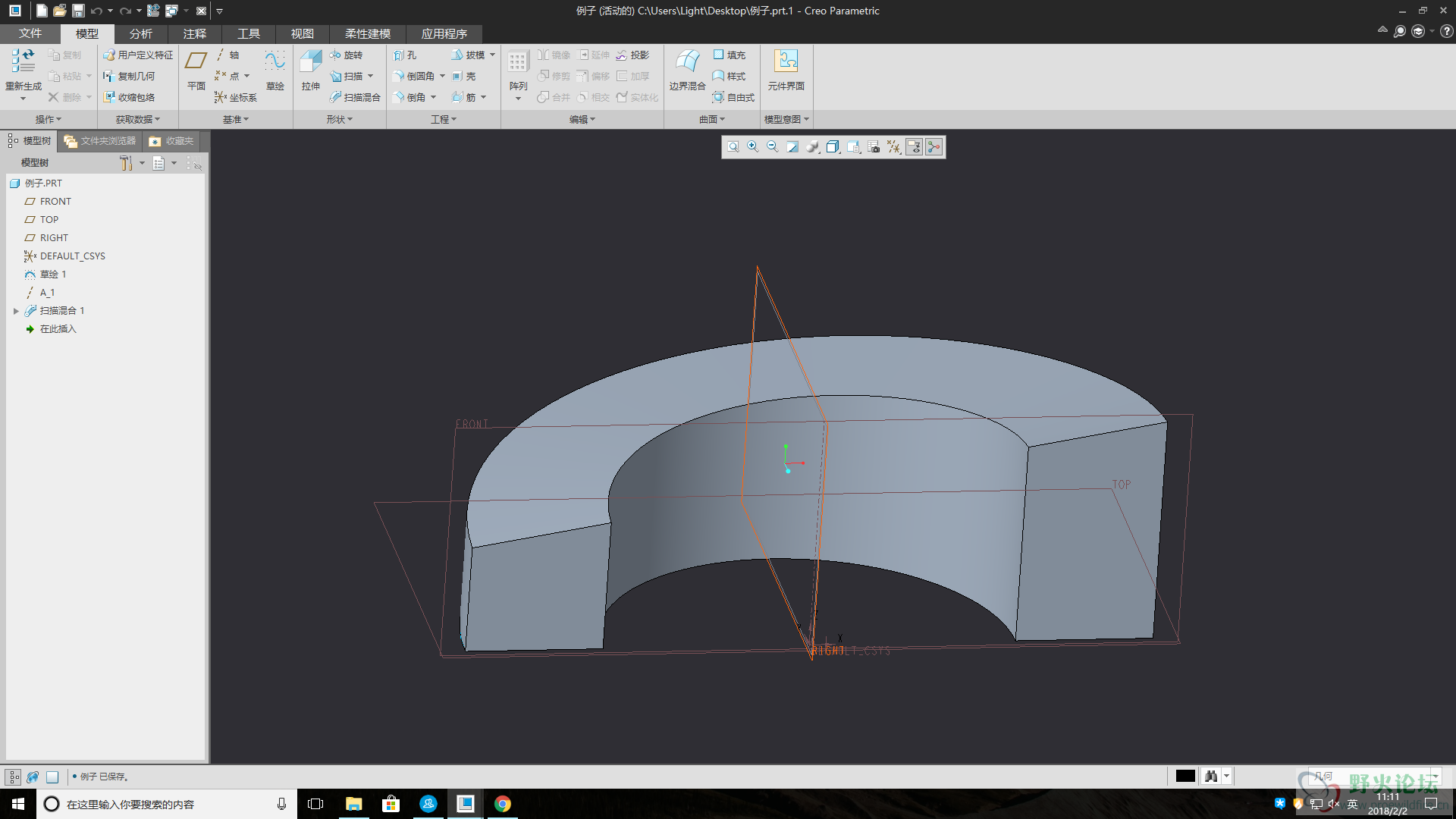Viewport: 1456px width, 819px height.
Task: Select the Axis (轴) datum tool
Action: point(227,55)
